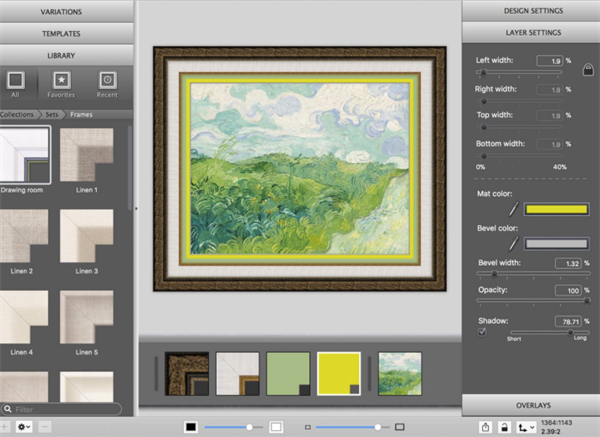Viewport: 600px width, 437px height.
Task: Click the Top width value field
Action: [x=549, y=115]
